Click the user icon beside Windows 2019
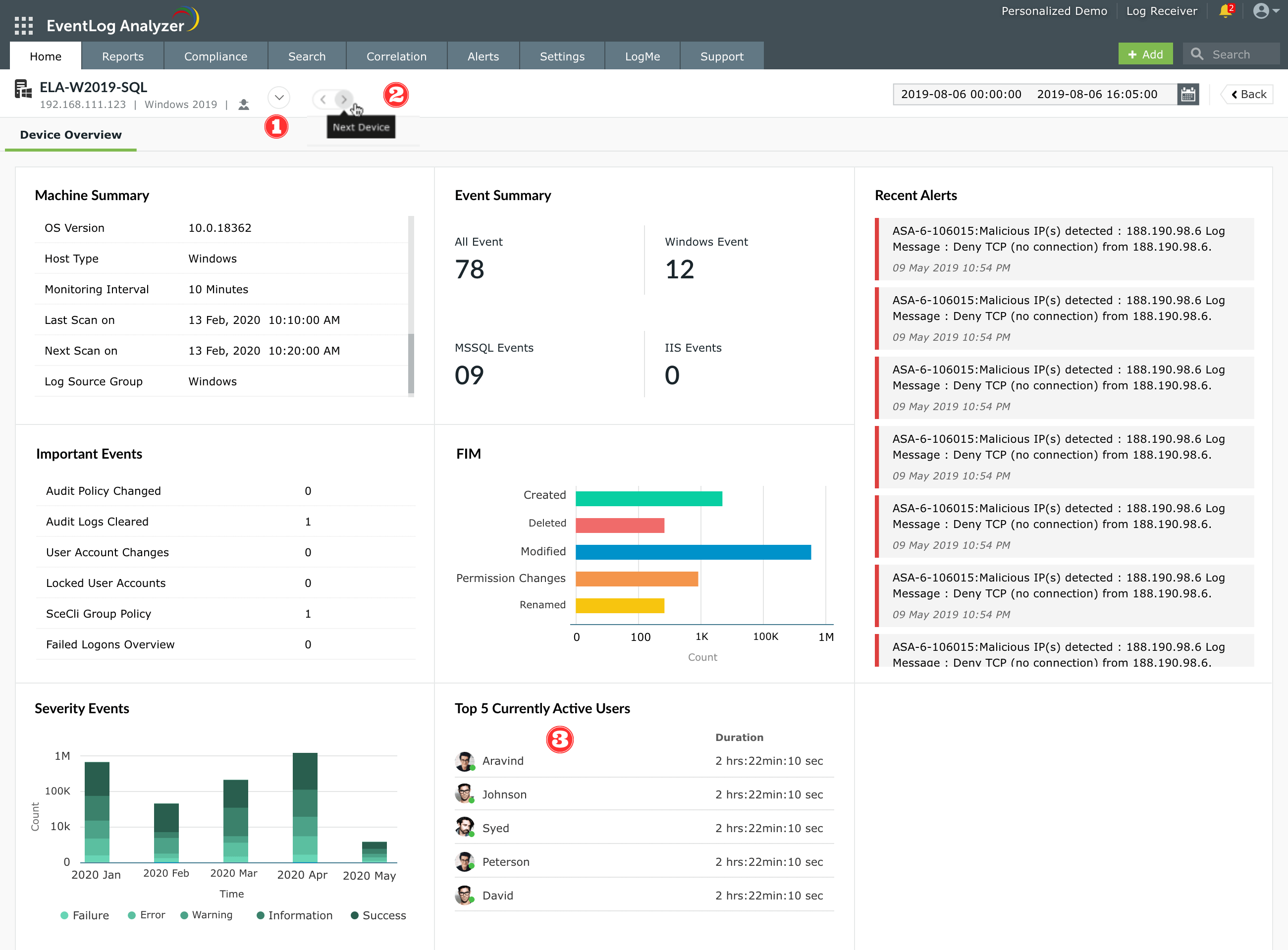1288x950 pixels. tap(244, 105)
